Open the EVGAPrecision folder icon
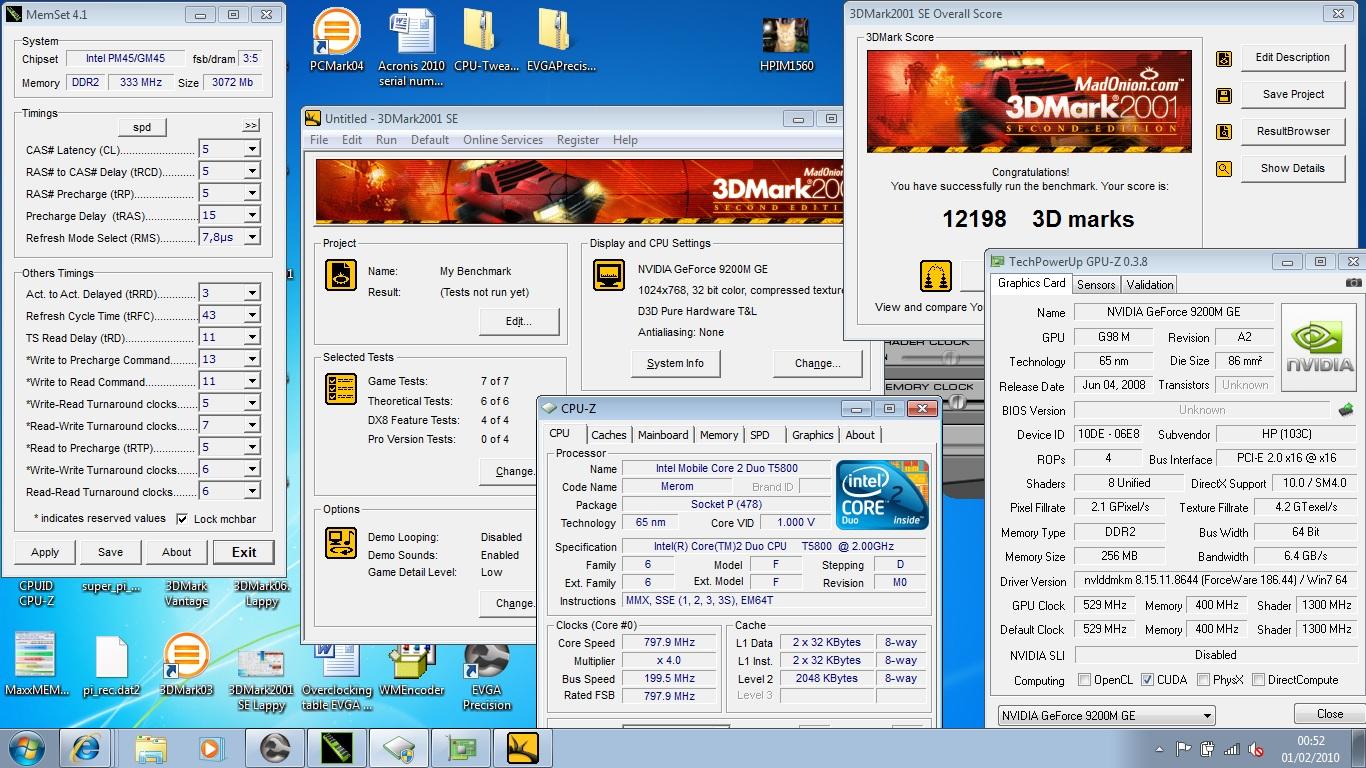Screen dimensions: 1366x768 coord(560,40)
